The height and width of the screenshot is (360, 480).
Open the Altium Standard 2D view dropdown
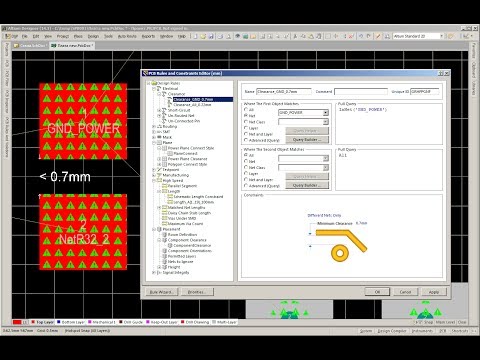click(442, 36)
